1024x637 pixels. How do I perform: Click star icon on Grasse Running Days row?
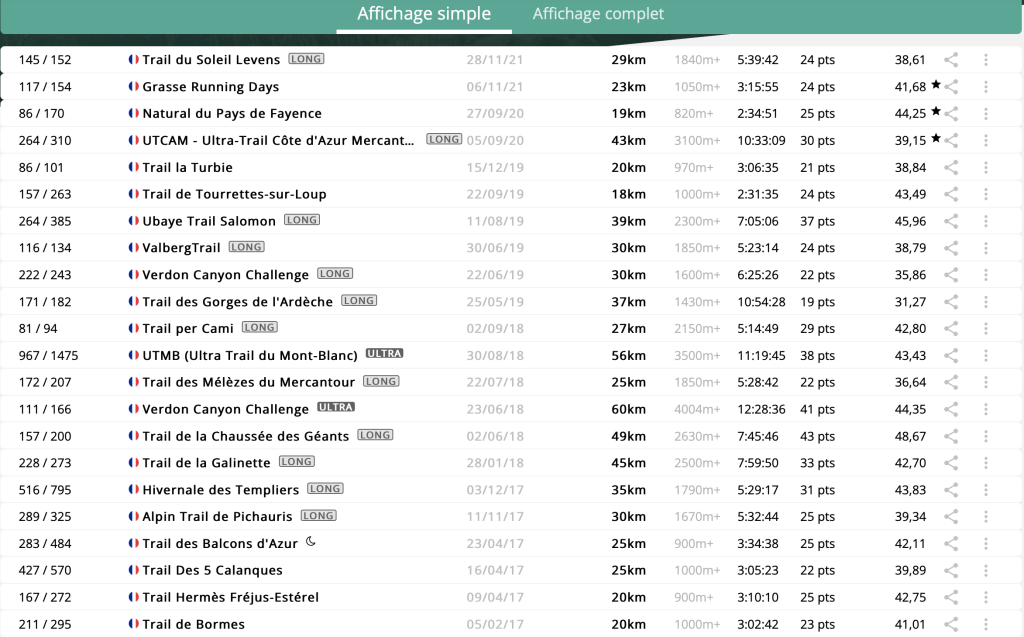936,86
